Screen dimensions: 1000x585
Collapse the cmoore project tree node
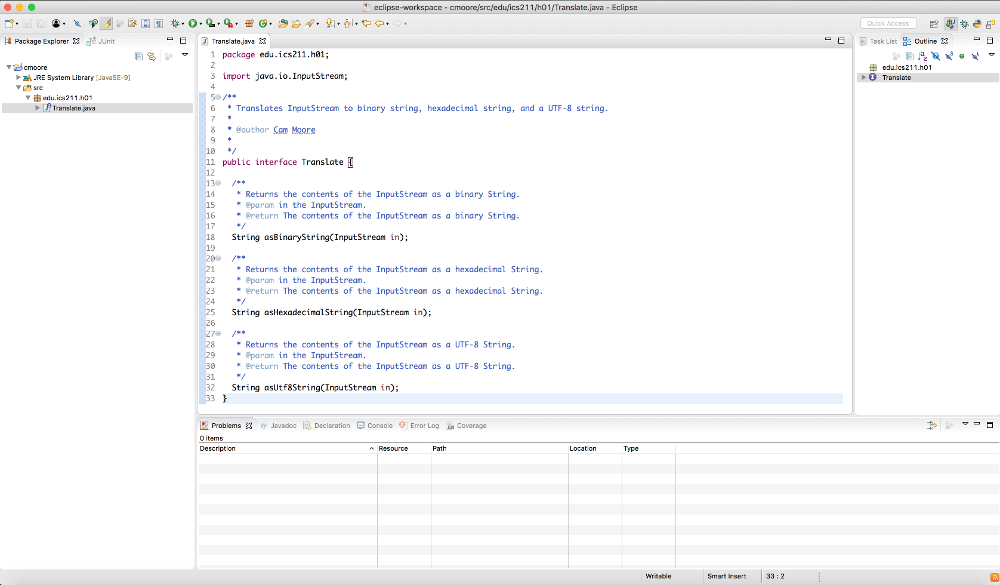point(8,67)
